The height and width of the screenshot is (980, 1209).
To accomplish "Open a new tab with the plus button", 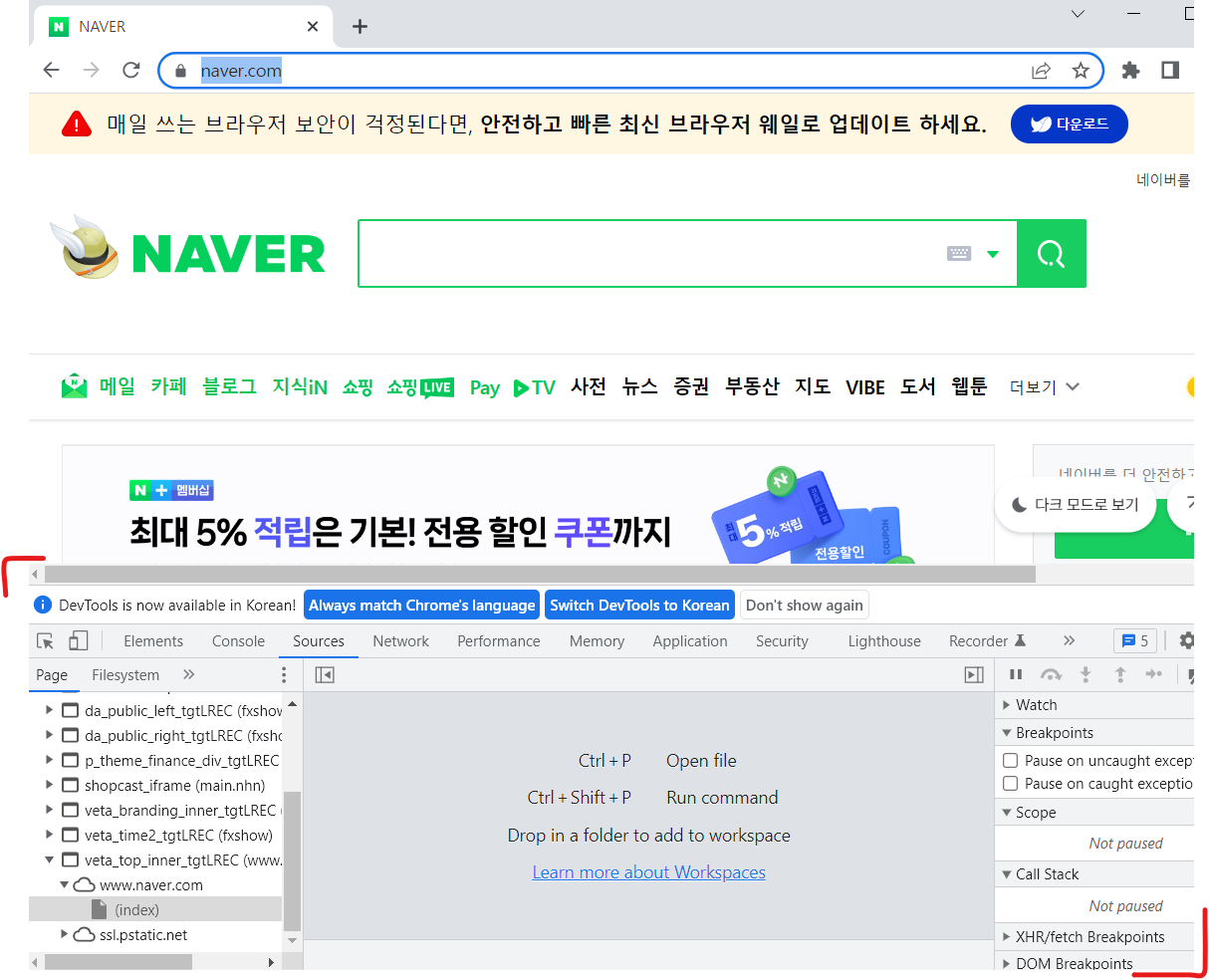I will click(x=361, y=27).
